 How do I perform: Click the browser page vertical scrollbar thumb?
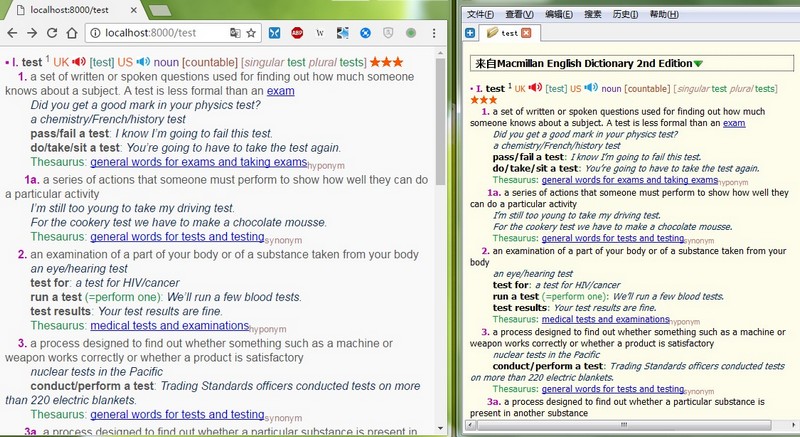[441, 122]
